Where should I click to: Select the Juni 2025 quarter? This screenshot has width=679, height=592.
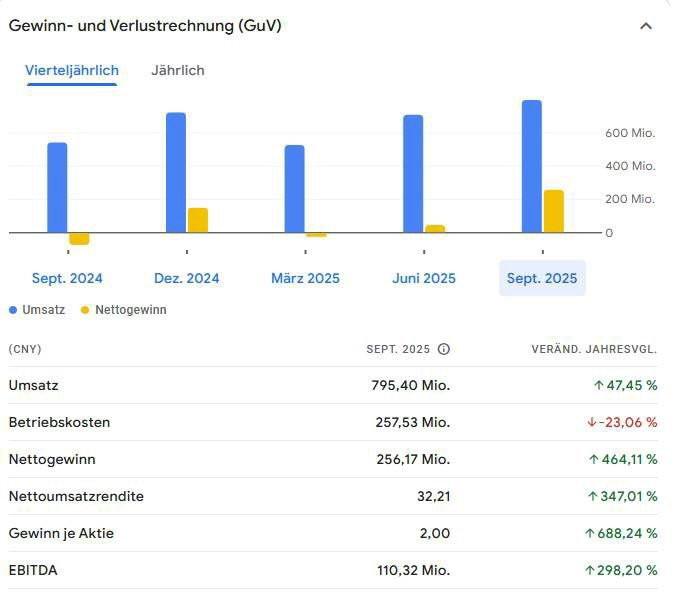(424, 278)
